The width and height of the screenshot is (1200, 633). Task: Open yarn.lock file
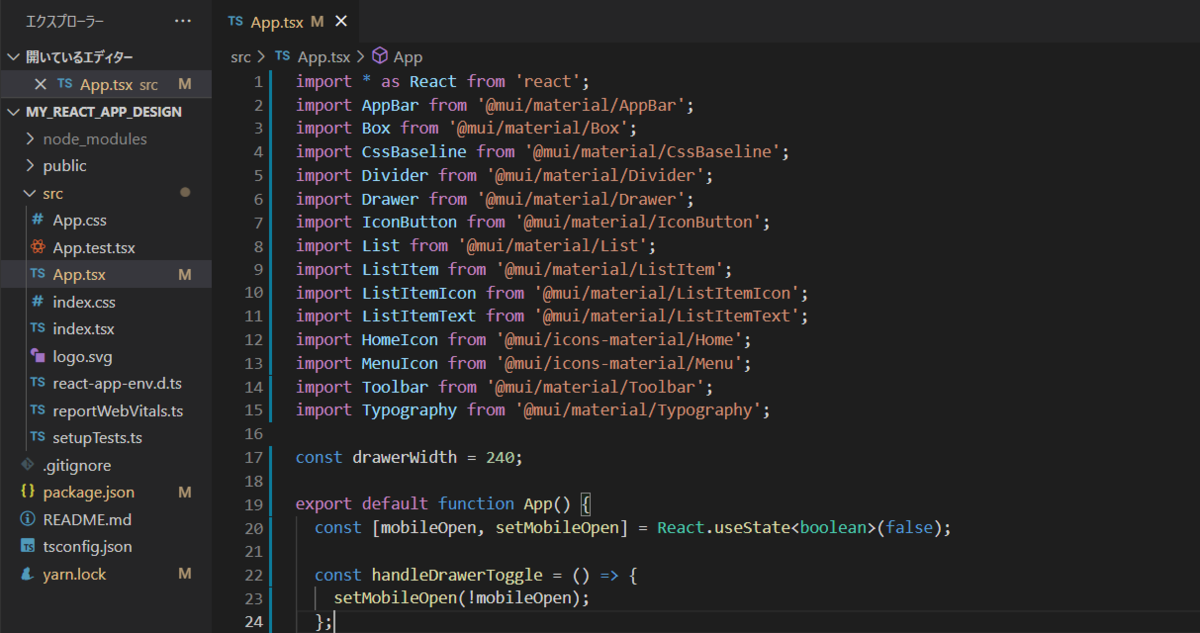click(74, 574)
